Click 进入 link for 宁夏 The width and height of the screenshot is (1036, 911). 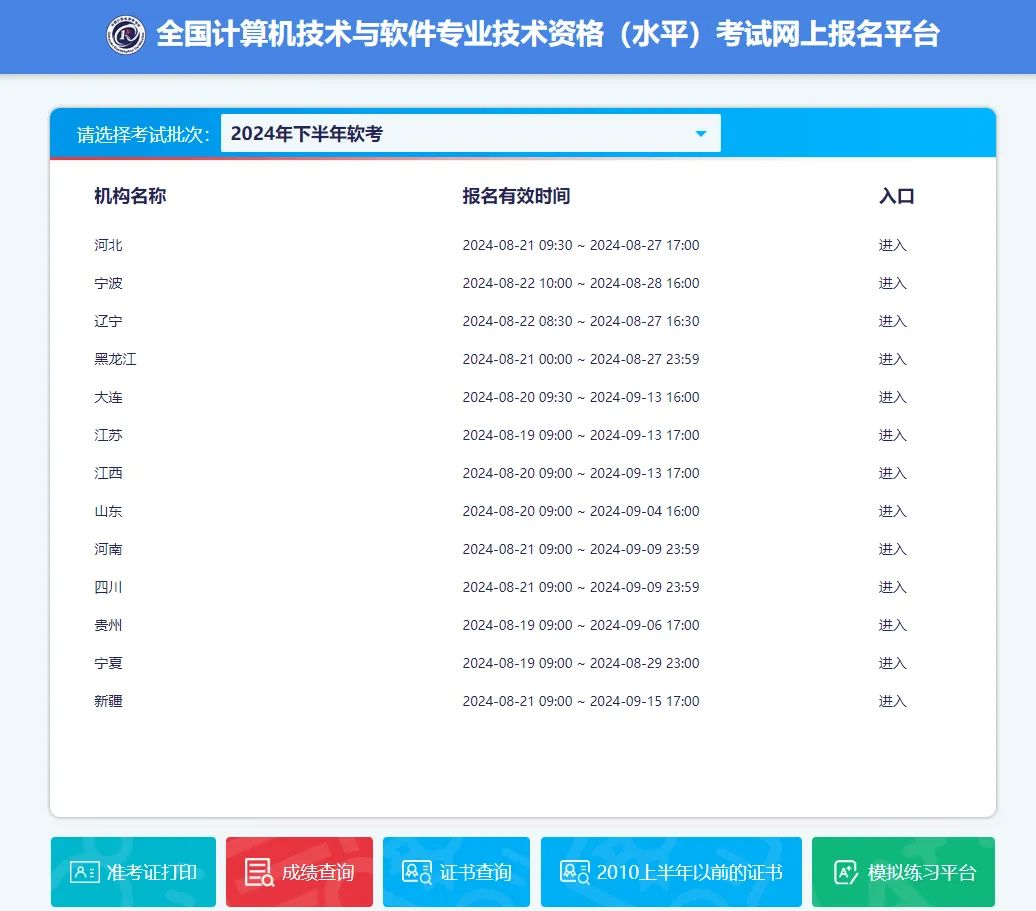[x=892, y=663]
